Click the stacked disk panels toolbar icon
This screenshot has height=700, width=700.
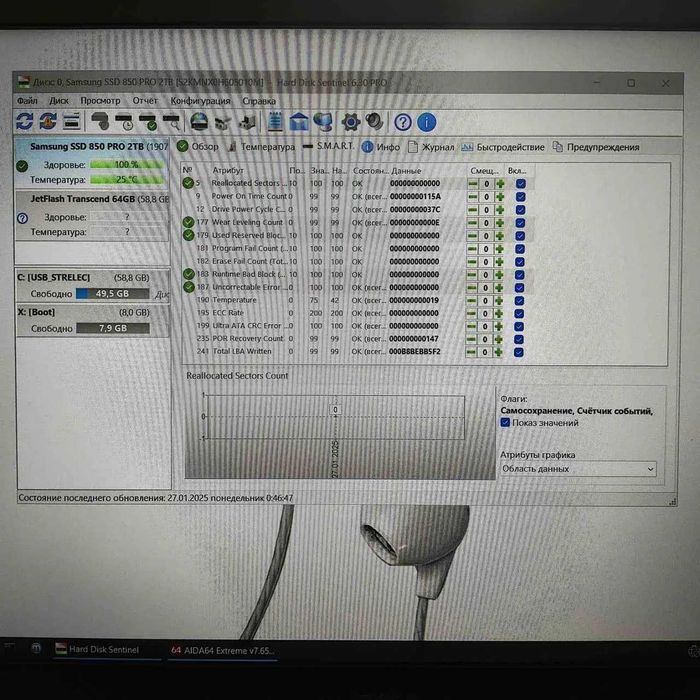coord(71,121)
